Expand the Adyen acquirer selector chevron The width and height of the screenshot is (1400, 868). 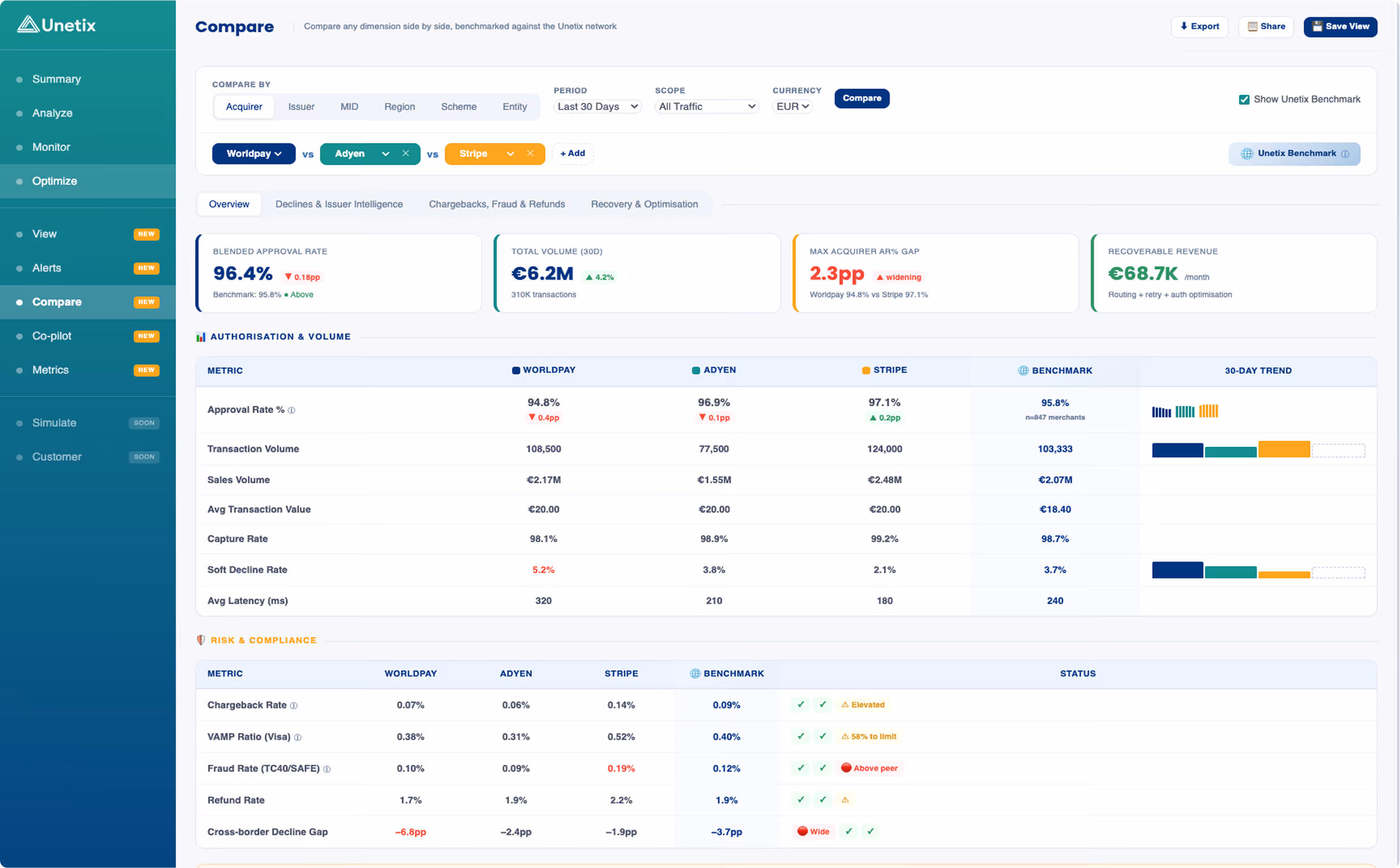(x=386, y=154)
